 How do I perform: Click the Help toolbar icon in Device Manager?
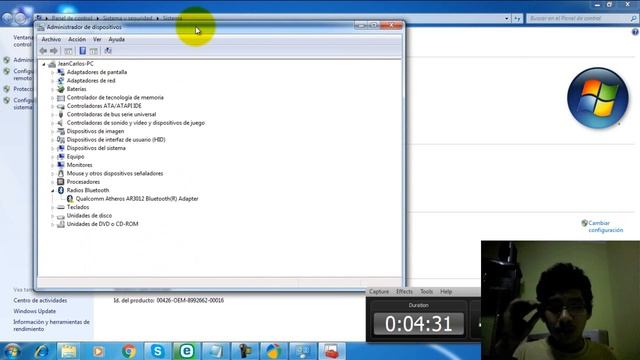click(x=82, y=51)
